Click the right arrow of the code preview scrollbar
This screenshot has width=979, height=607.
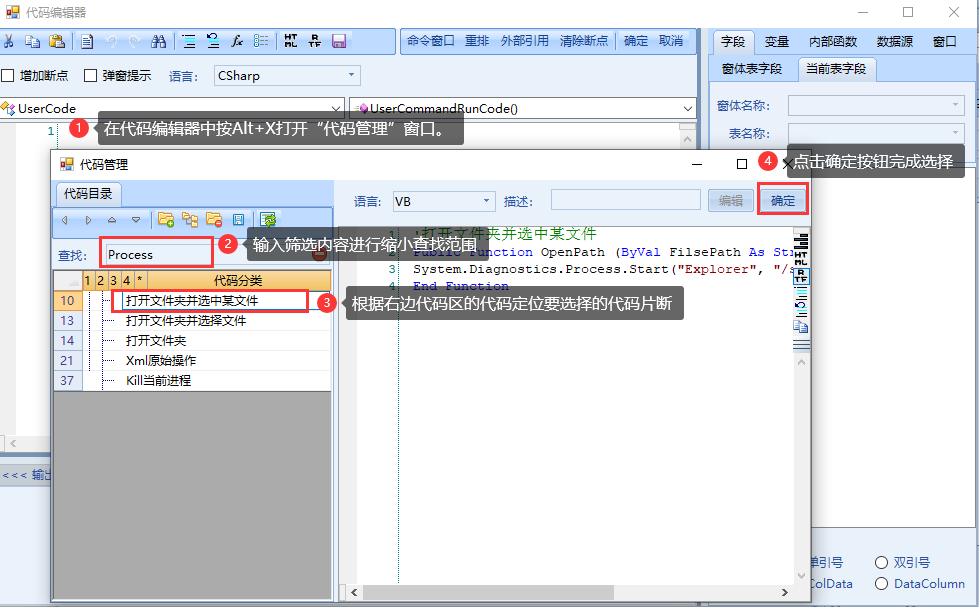(x=785, y=592)
